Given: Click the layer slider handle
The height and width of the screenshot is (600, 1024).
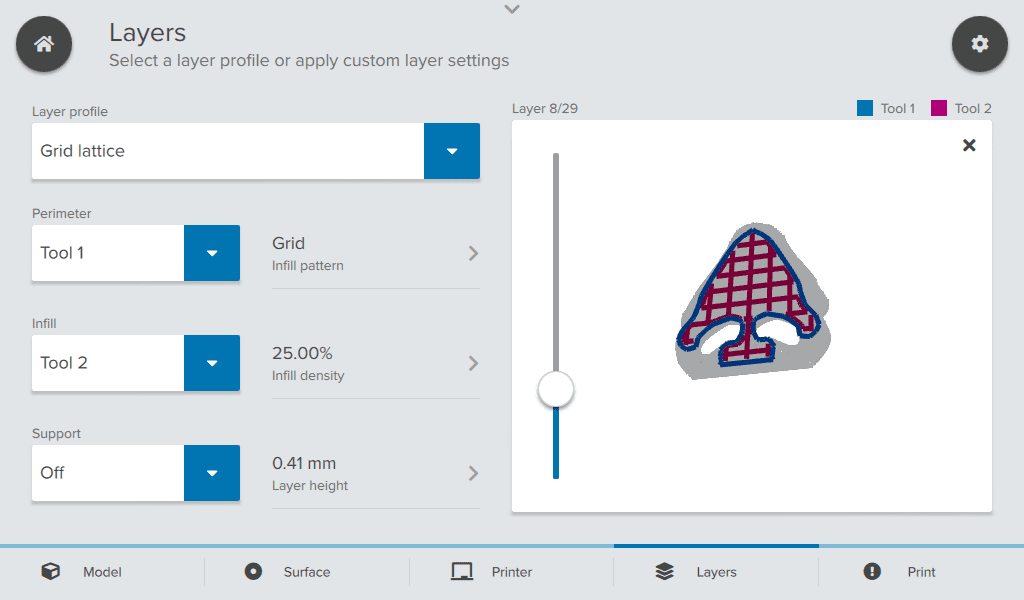Looking at the screenshot, I should point(556,389).
